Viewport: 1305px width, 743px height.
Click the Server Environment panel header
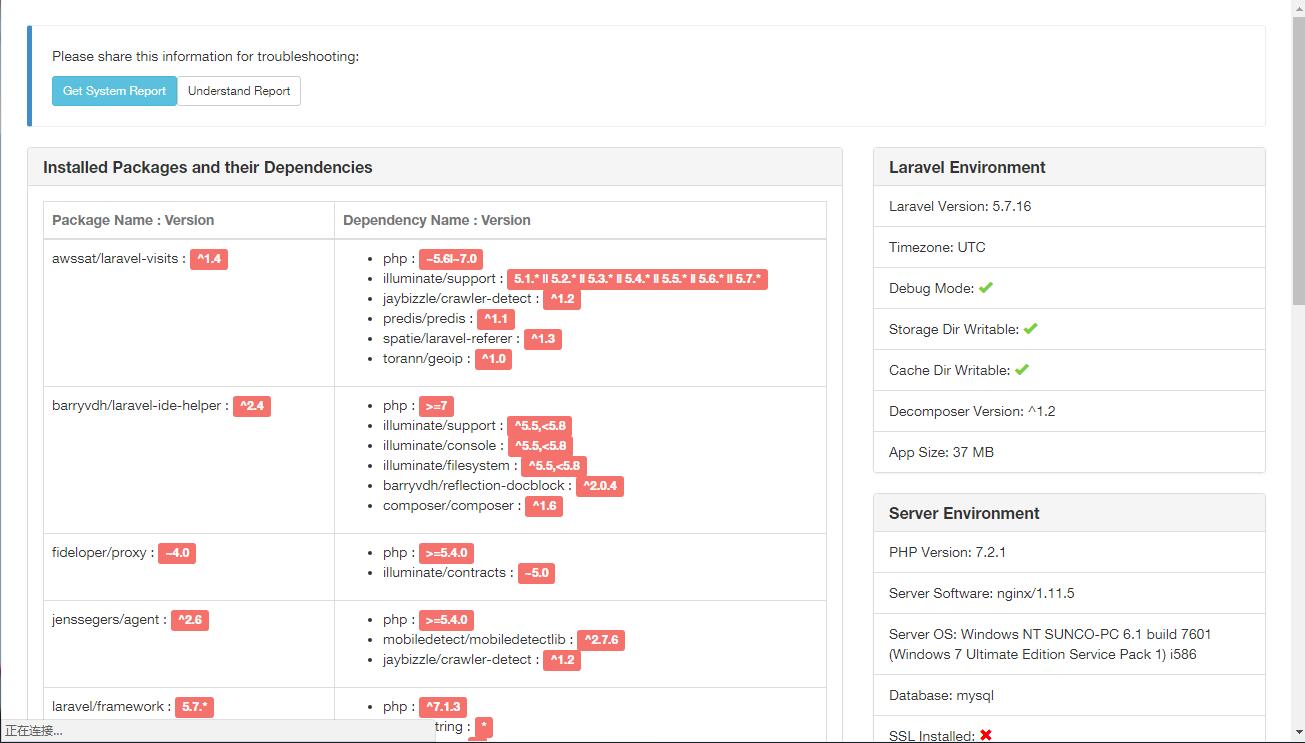[x=963, y=512]
